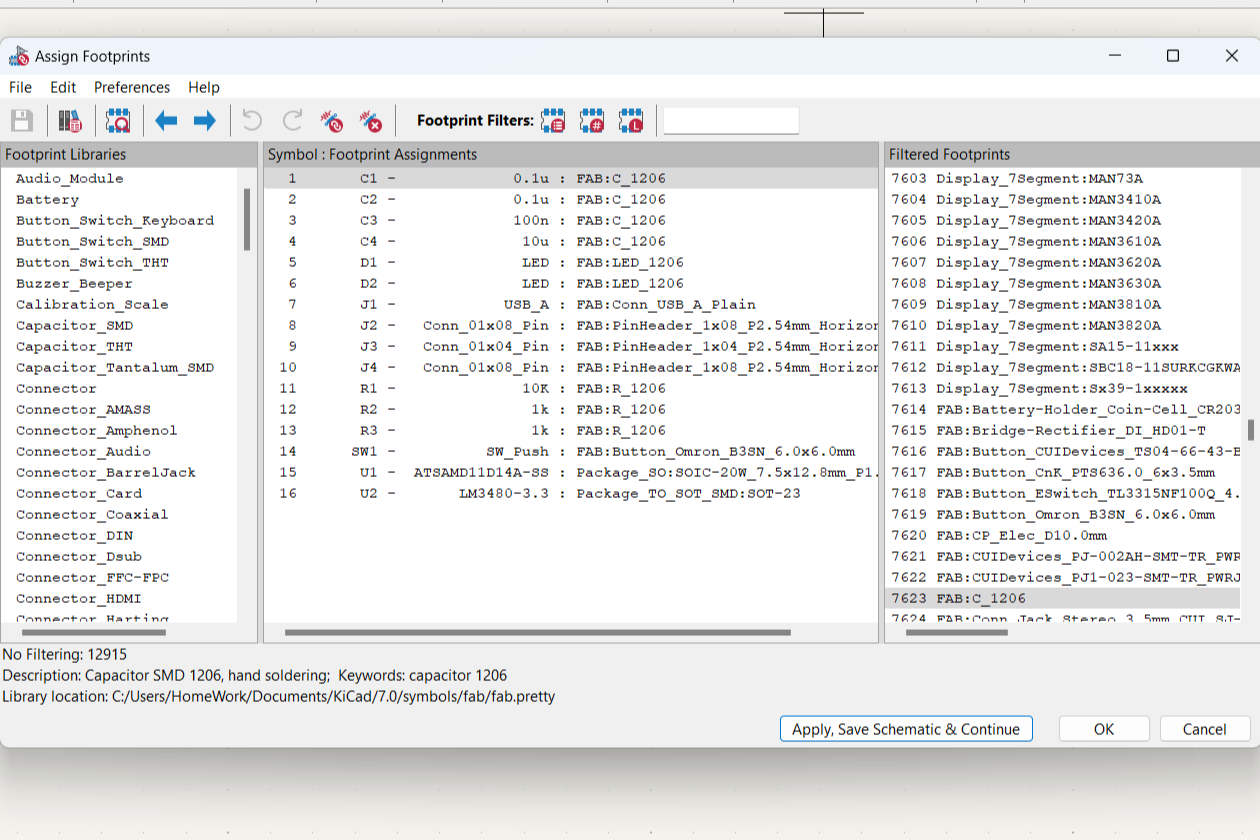Maximize the Assign Footprints window
Screen dimensions: 1260x840
tap(1173, 56)
